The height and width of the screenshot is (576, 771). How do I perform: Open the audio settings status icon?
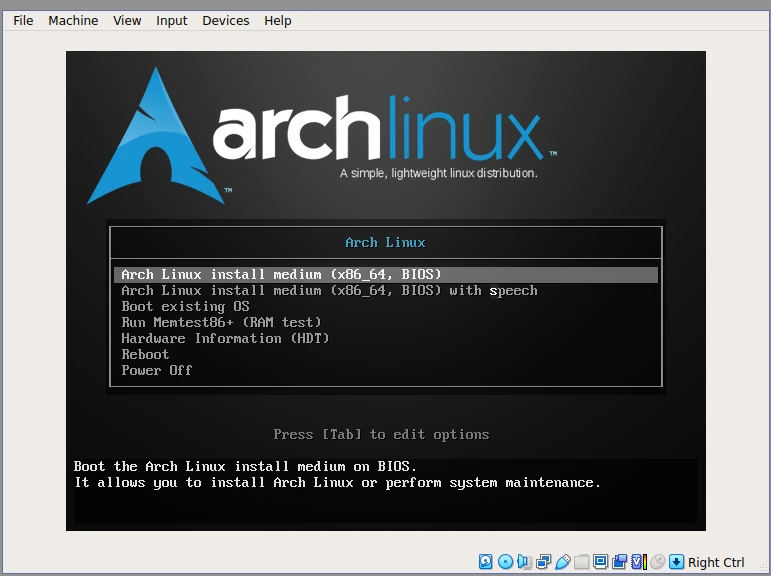click(524, 562)
